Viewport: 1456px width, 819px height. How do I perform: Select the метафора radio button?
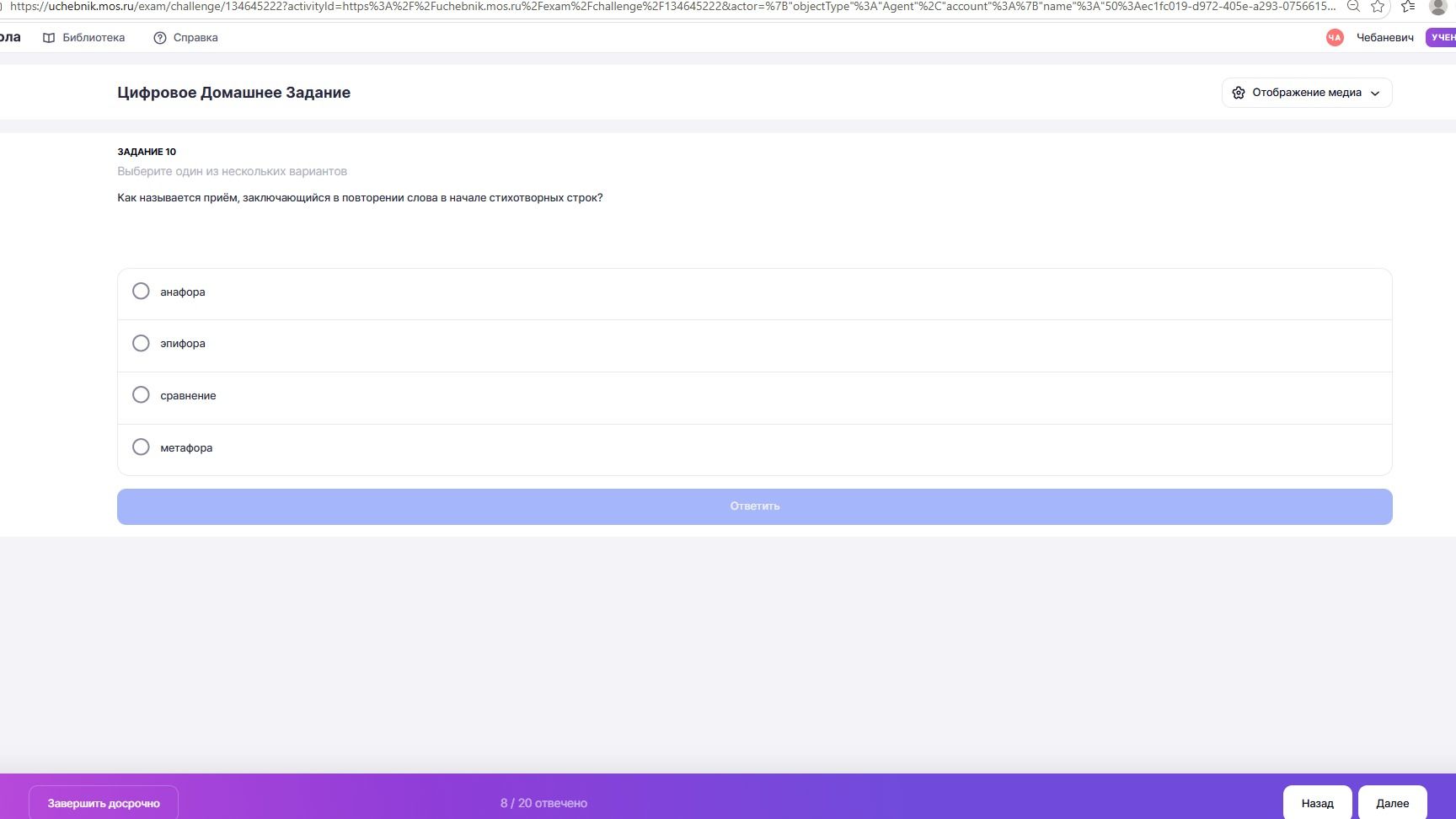pos(141,447)
